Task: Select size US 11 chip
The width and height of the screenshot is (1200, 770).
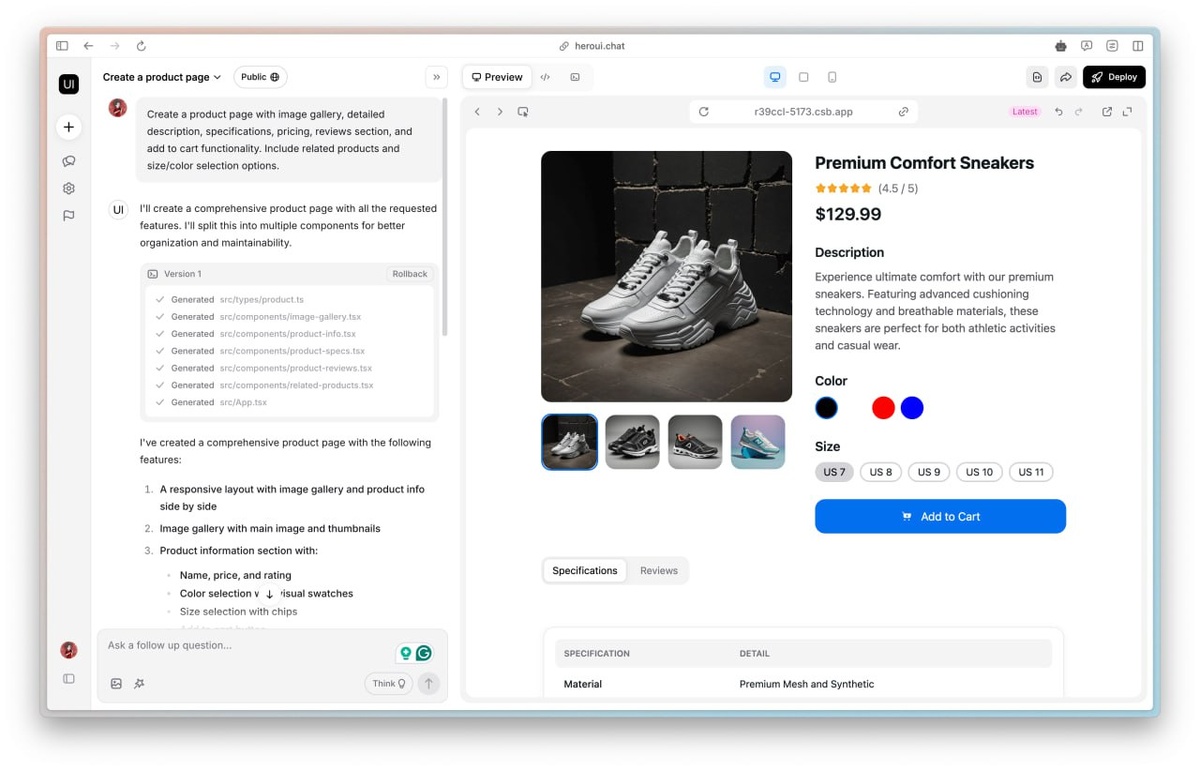Action: point(1031,472)
